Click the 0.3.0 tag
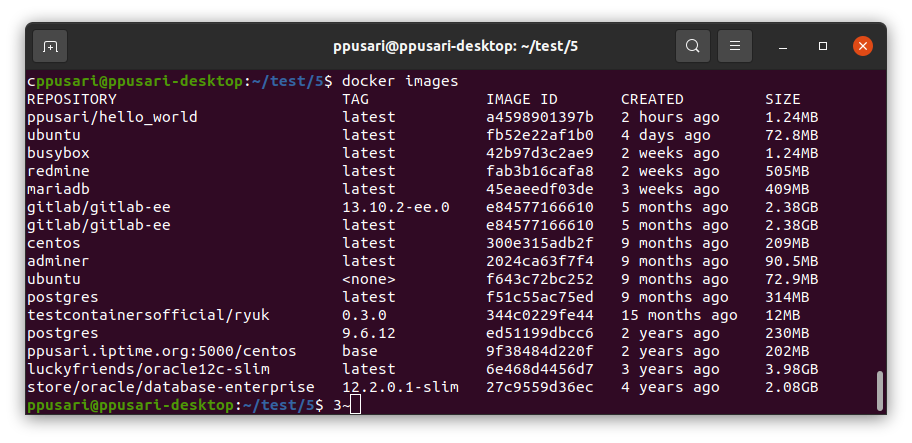 (364, 315)
